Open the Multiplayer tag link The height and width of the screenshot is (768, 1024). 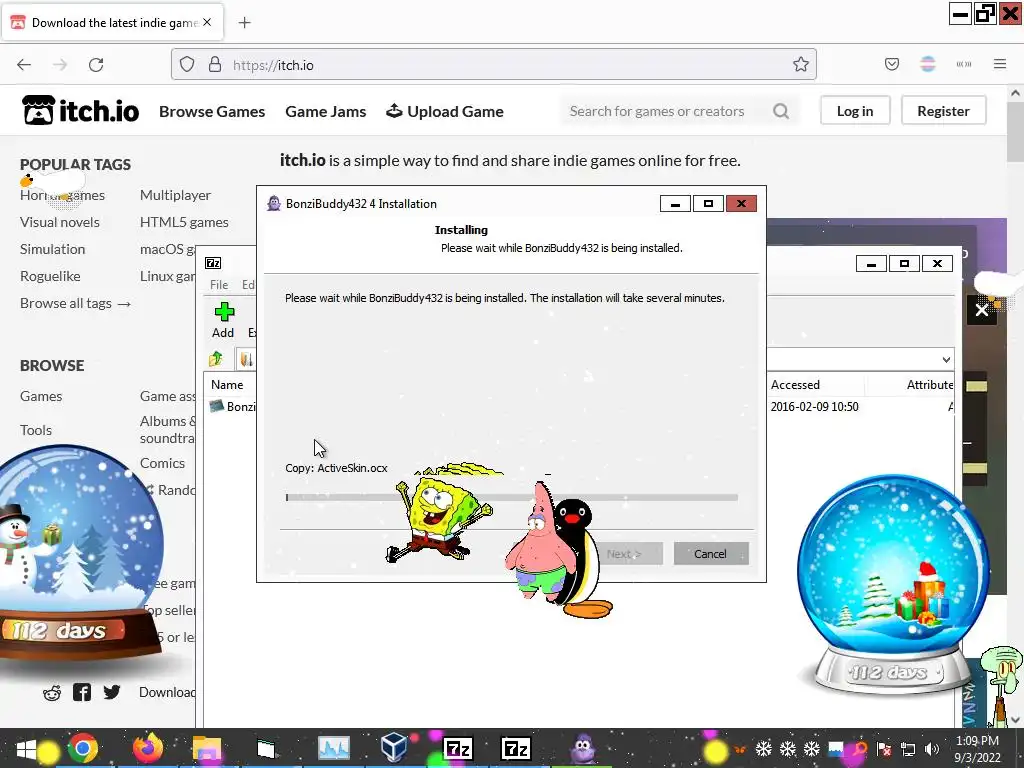175,195
